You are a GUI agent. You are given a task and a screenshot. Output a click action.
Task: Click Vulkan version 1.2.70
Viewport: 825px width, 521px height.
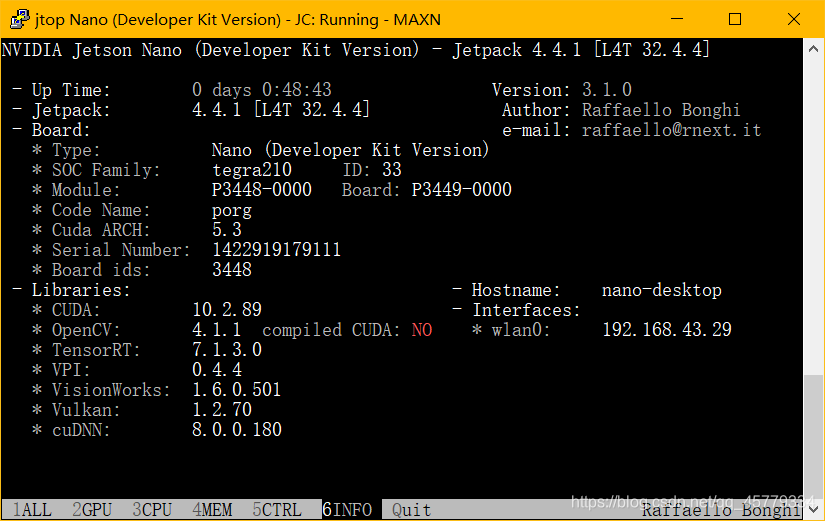222,410
